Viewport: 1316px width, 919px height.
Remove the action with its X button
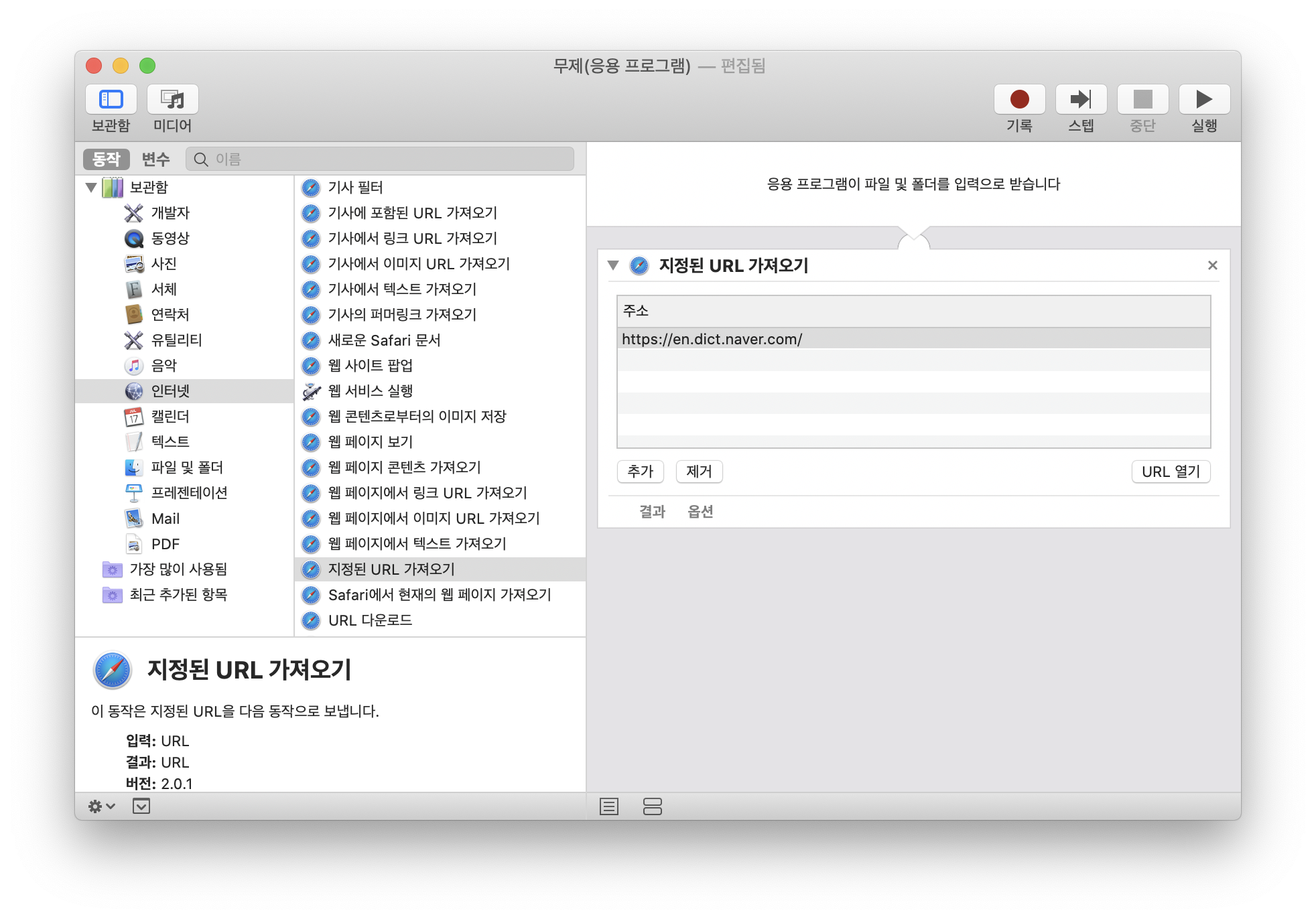pos(1212,266)
